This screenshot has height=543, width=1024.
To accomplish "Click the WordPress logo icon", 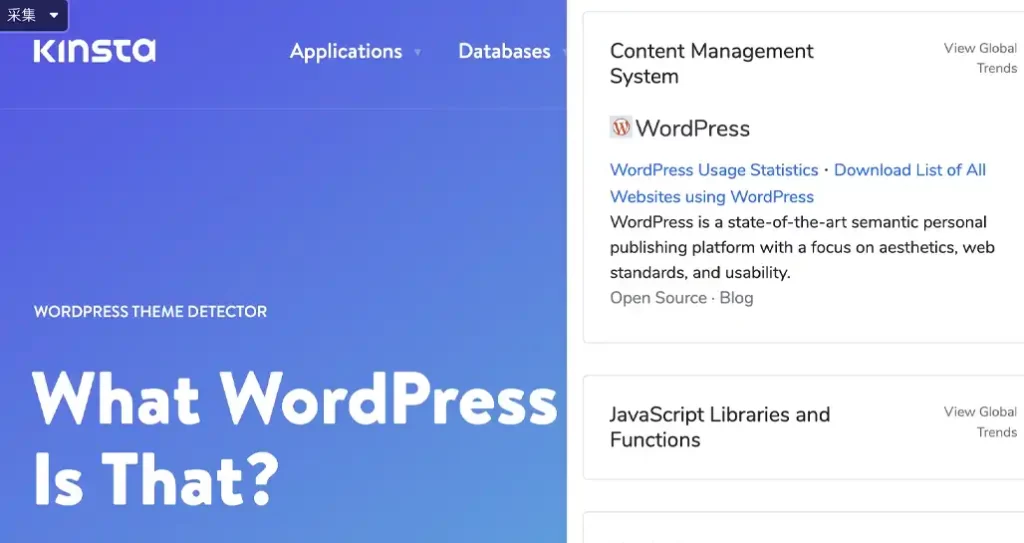I will coord(621,127).
